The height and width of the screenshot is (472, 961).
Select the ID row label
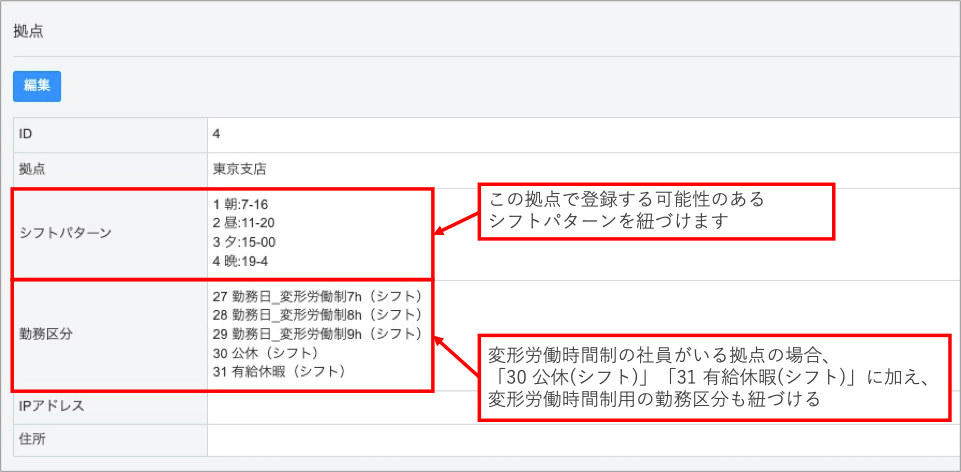point(27,133)
